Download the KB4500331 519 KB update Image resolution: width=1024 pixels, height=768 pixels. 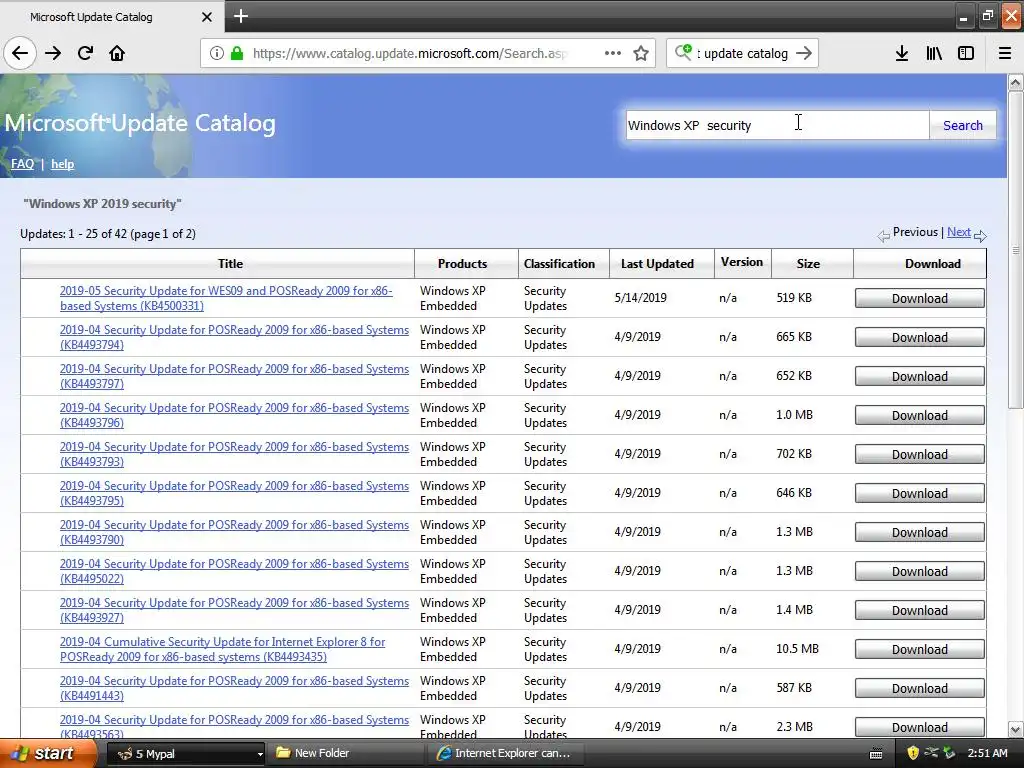(920, 298)
